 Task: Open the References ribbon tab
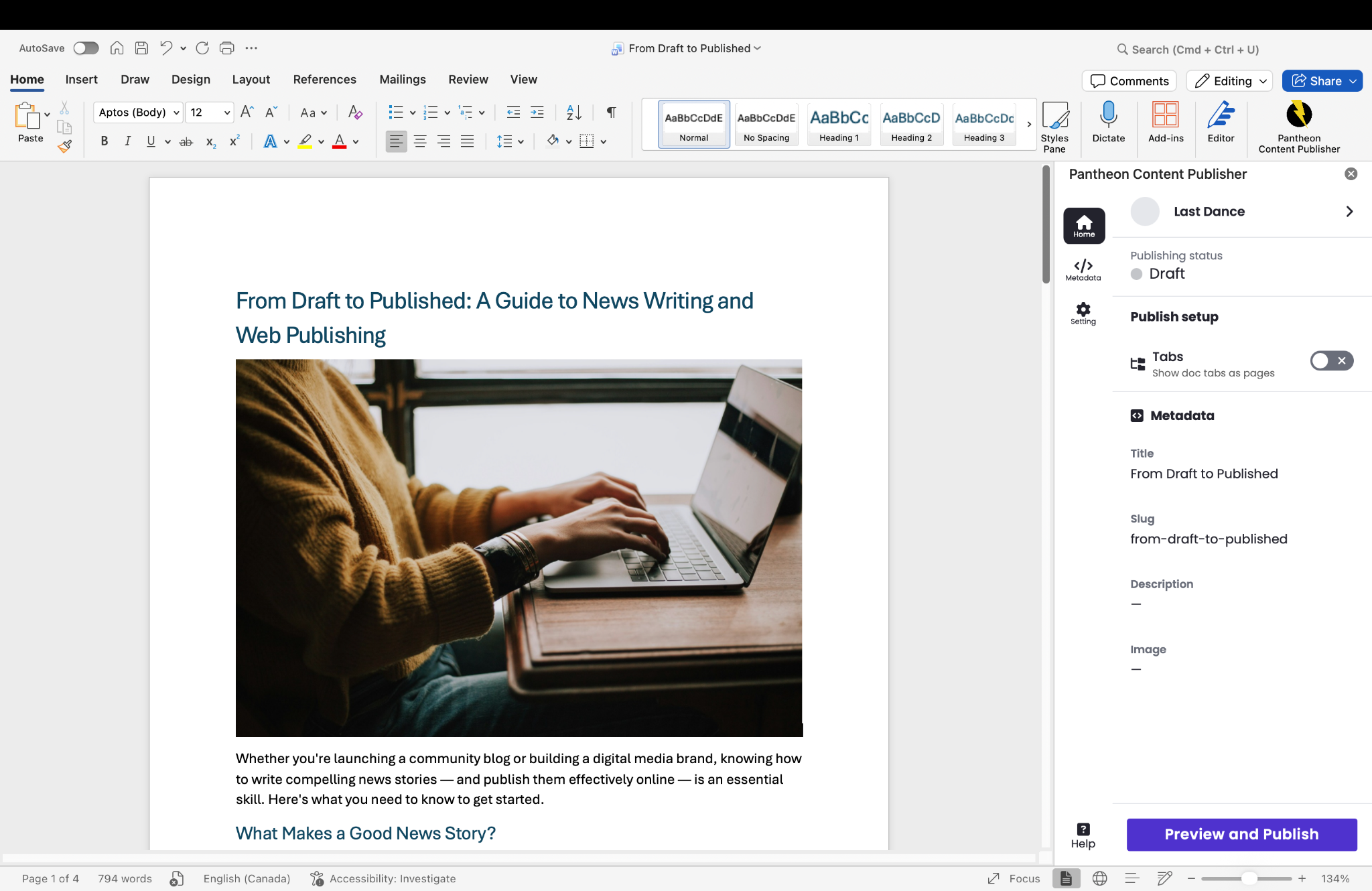pos(324,79)
